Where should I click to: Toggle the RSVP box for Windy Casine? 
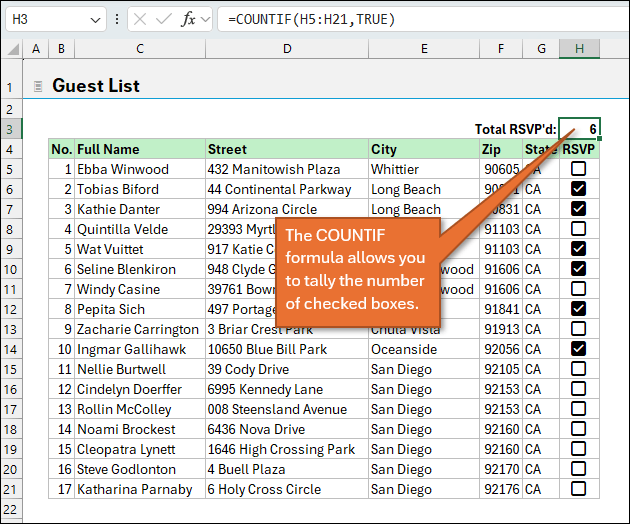pyautogui.click(x=578, y=289)
